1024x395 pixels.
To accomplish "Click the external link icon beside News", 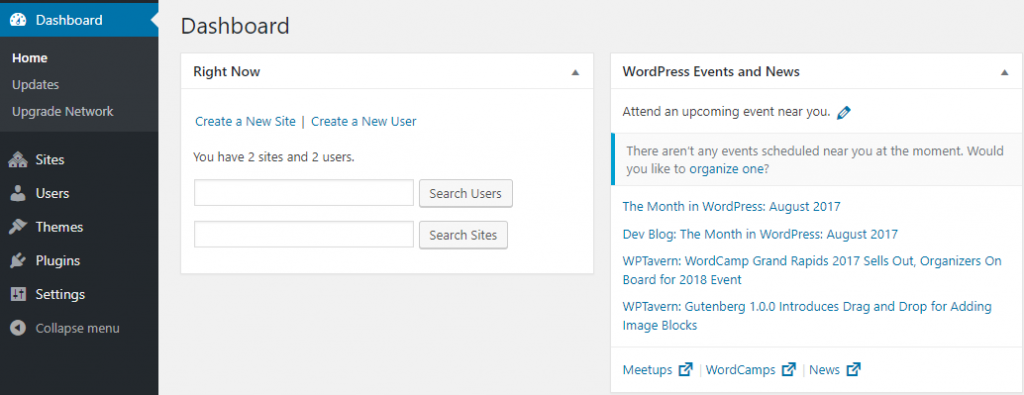I will tap(853, 370).
